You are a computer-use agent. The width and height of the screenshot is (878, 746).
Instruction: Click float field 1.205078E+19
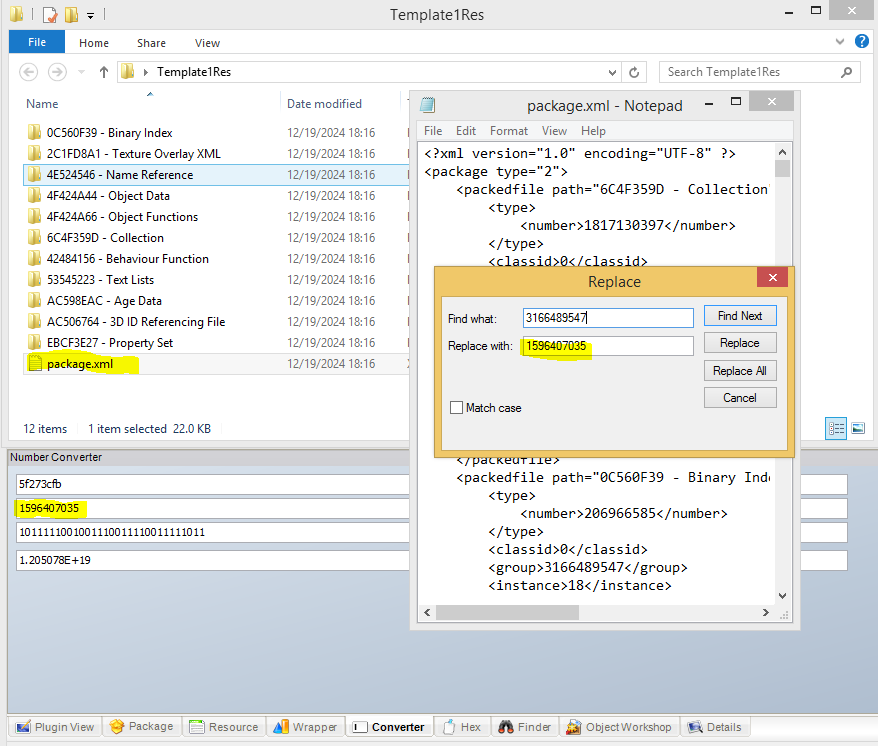click(x=213, y=560)
